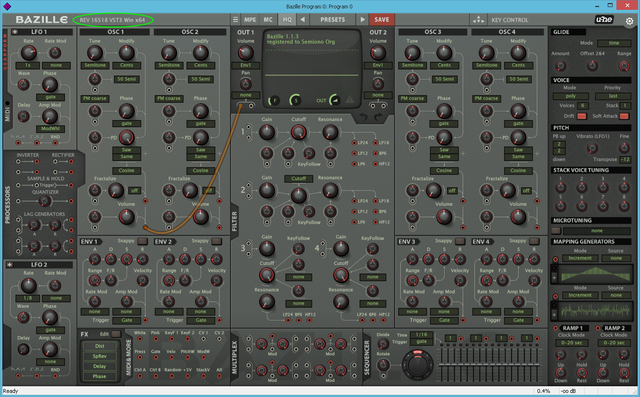Click the undo arrow below the display

(362, 118)
